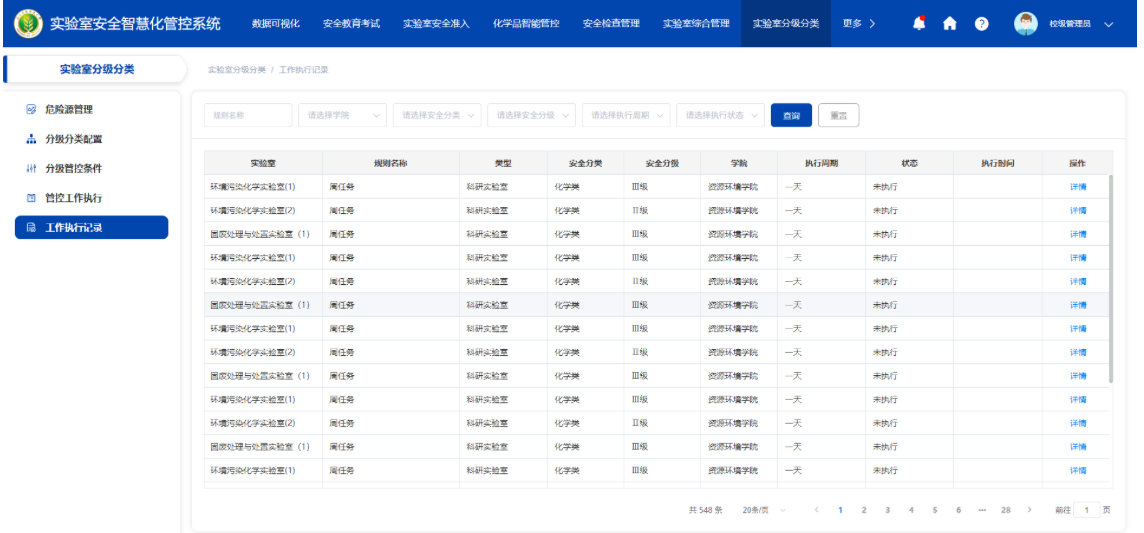Image resolution: width=1144 pixels, height=533 pixels.
Task: Open 安全教育考试 top menu
Action: click(x=352, y=23)
